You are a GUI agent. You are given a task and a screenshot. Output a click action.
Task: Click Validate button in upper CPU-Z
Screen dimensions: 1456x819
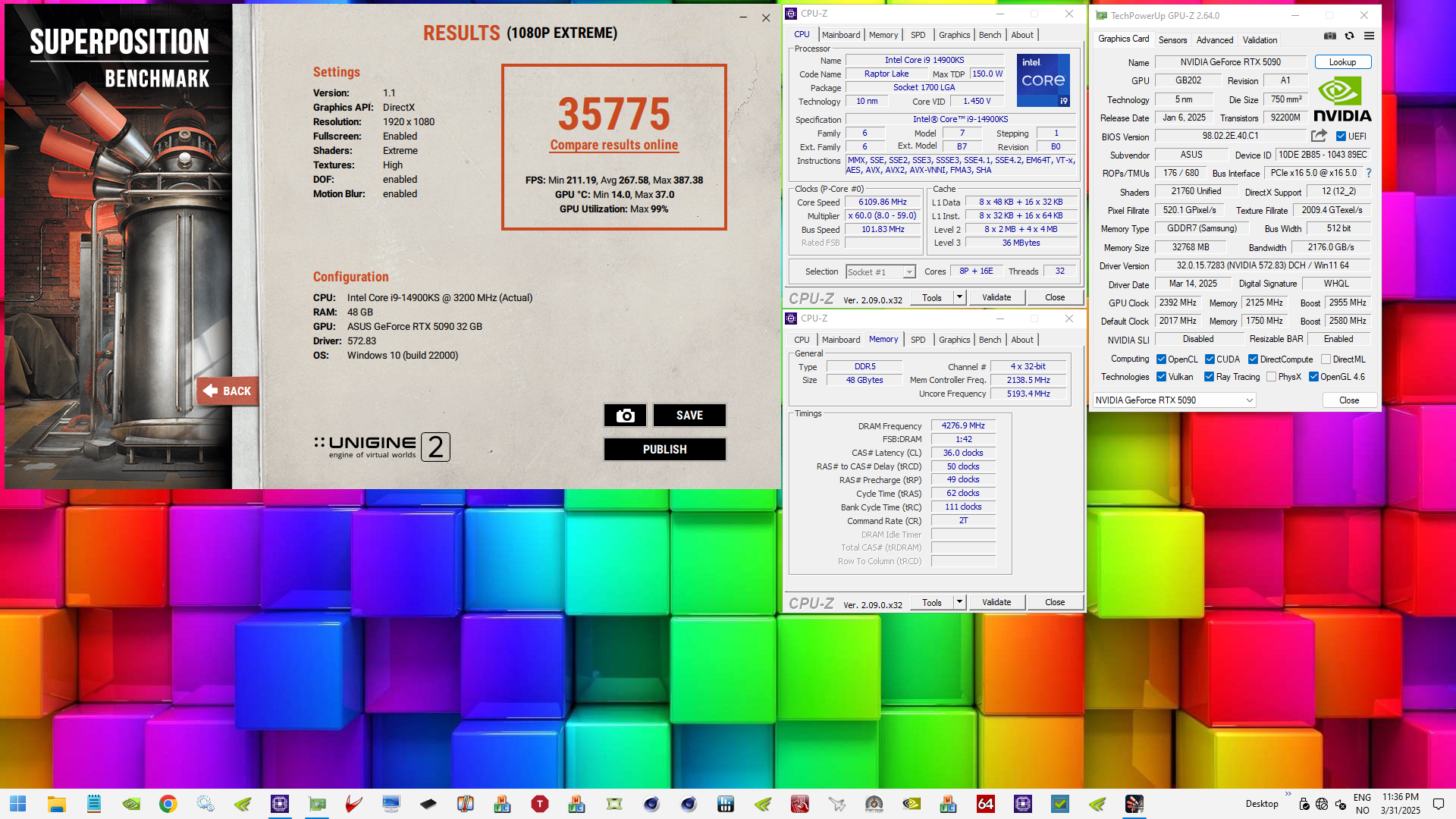tap(996, 297)
